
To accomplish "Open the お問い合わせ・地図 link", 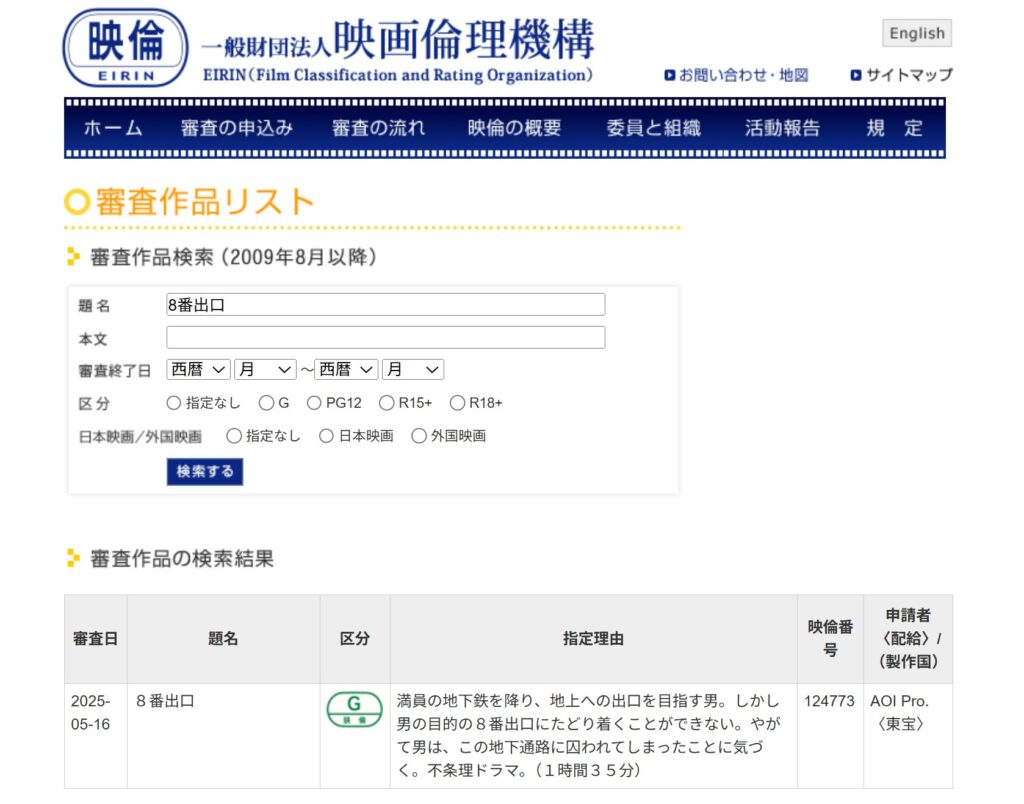I will click(744, 75).
